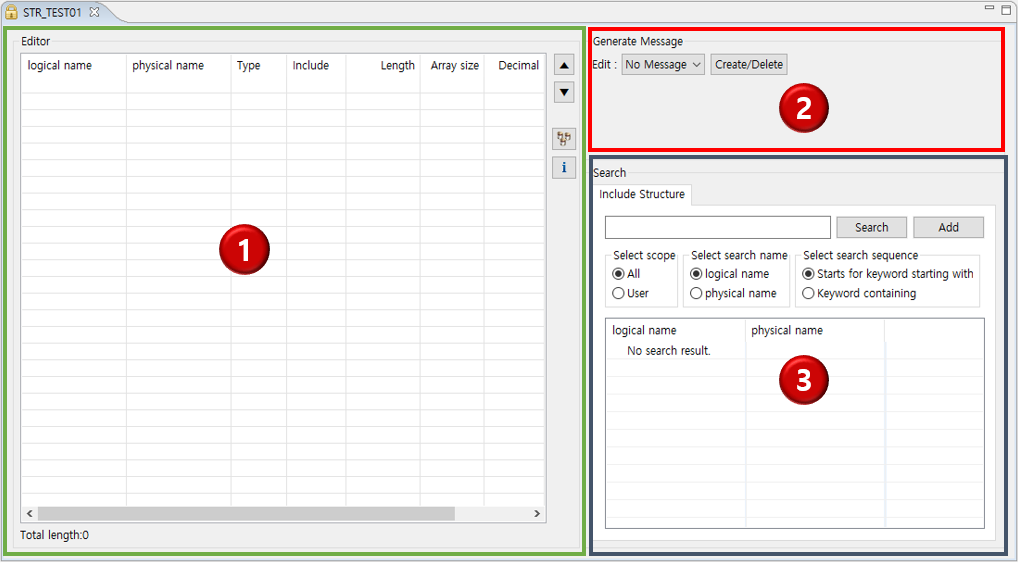Click the 'Include' column header
This screenshot has height=564, width=1018.
(x=316, y=66)
